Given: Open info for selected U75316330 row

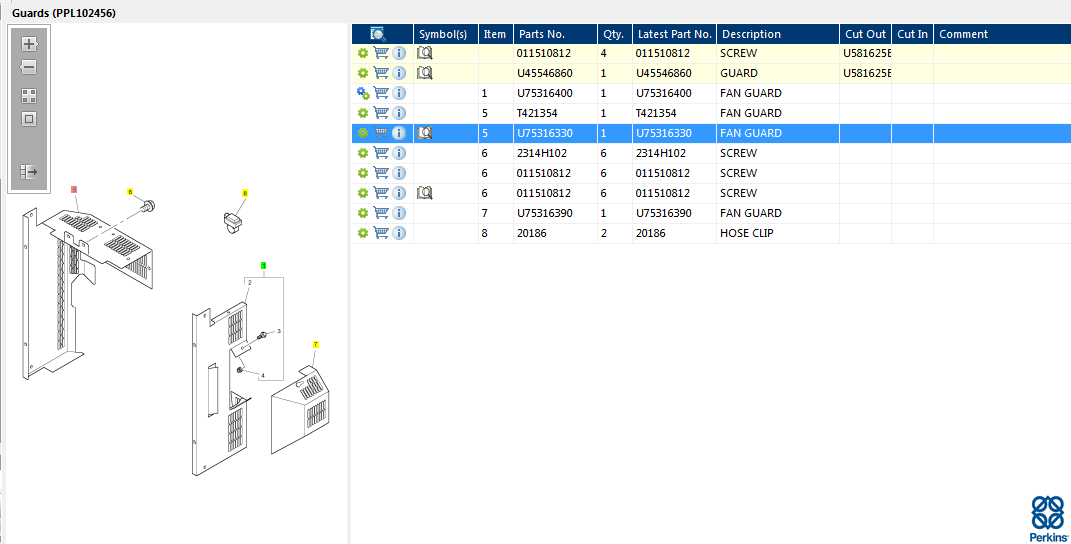Looking at the screenshot, I should (x=399, y=133).
